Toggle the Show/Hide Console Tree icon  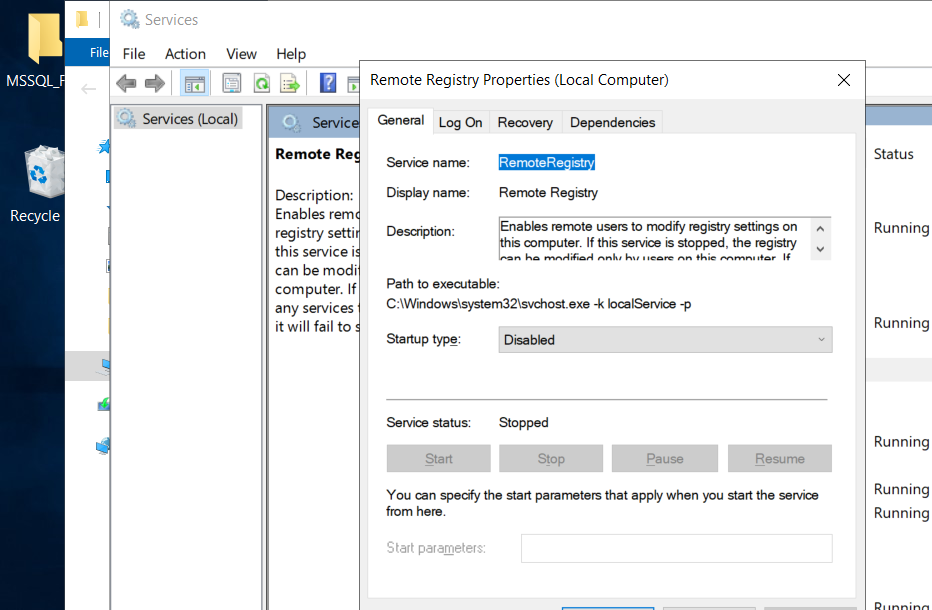(194, 83)
